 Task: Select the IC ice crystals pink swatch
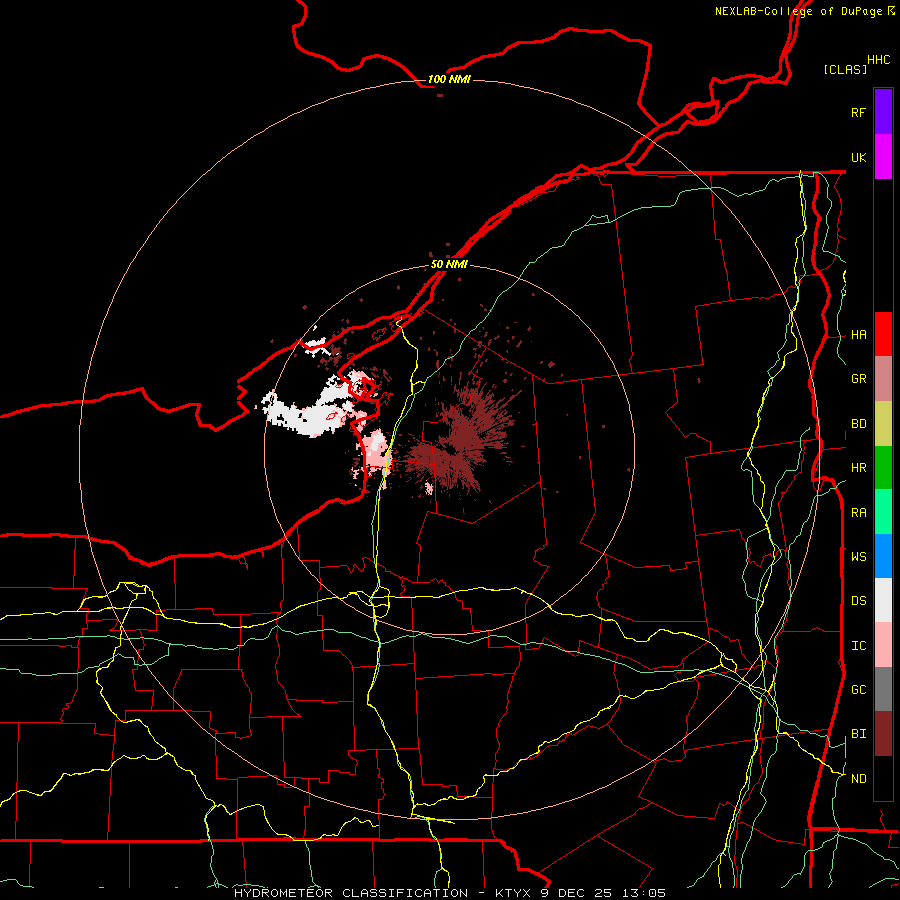(x=883, y=645)
